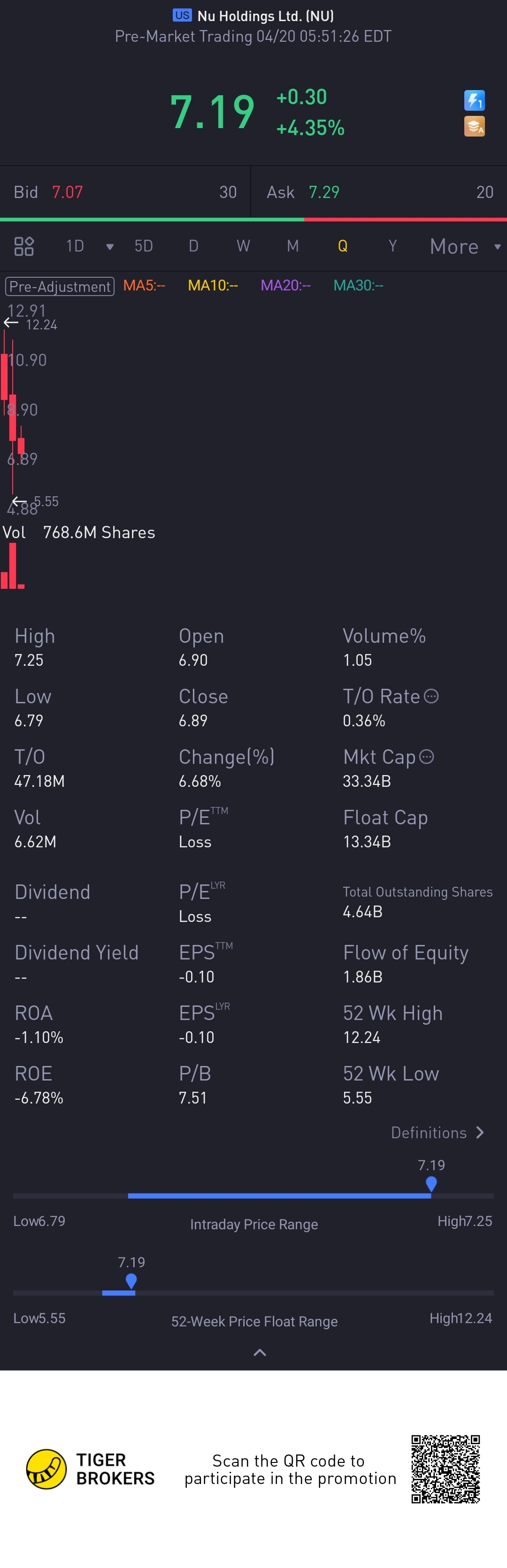The width and height of the screenshot is (507, 1568).
Task: Toggle the MA5 indicator label
Action: [144, 285]
